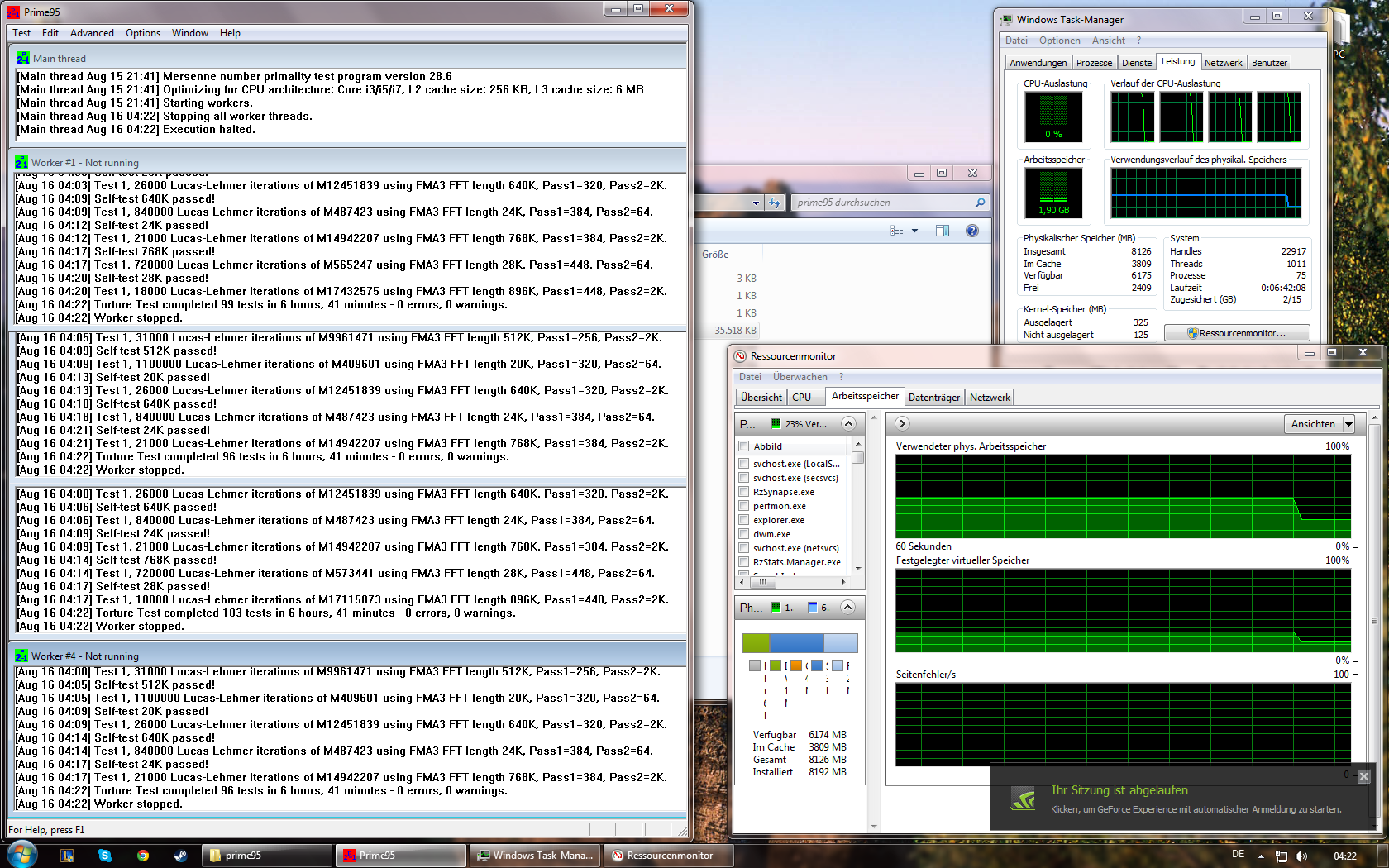
Task: Check the RzStats.Manager.exe process checkbox
Action: pos(744,562)
